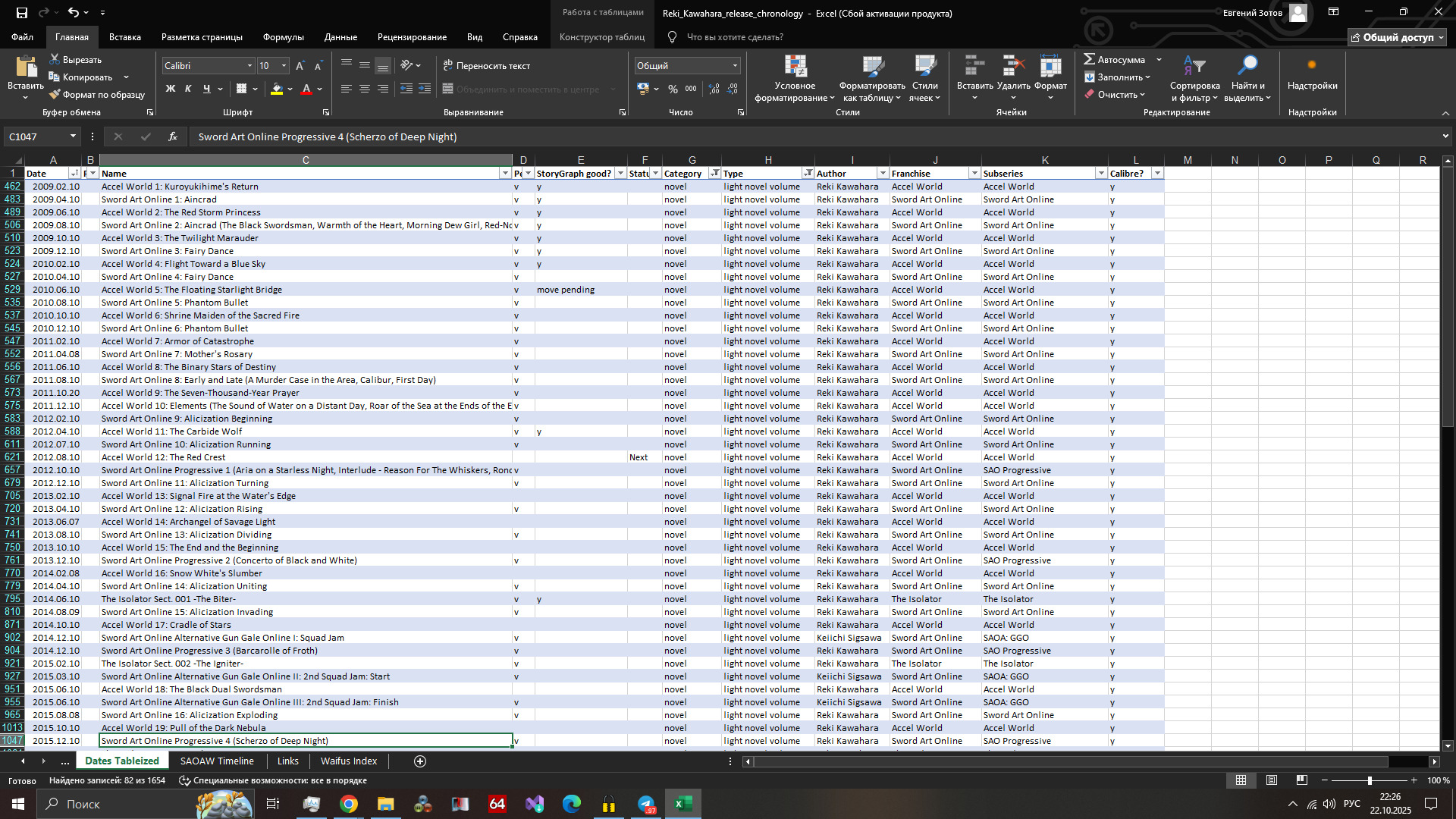The height and width of the screenshot is (819, 1456).
Task: Click the Sort and Filter icon
Action: (x=1194, y=67)
